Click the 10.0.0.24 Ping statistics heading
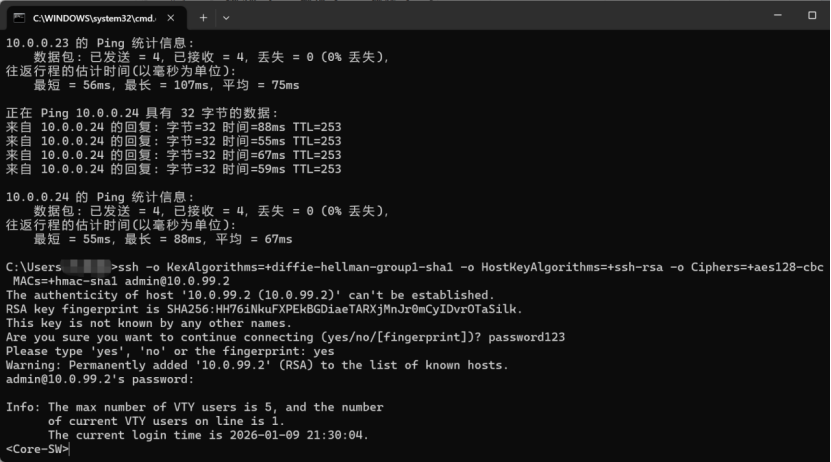The width and height of the screenshot is (831, 462). point(100,197)
